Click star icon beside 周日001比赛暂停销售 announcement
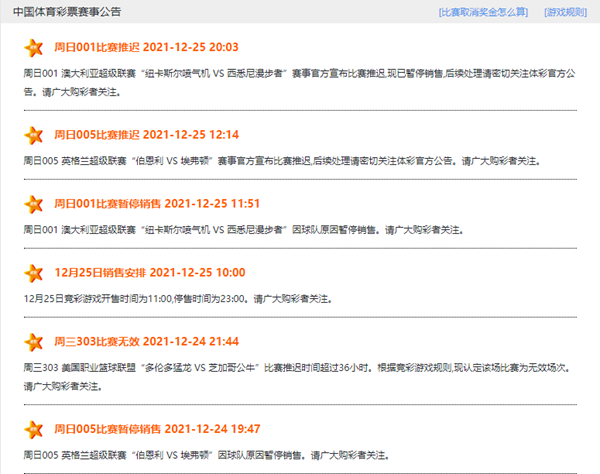The height and width of the screenshot is (474, 600). point(34,204)
